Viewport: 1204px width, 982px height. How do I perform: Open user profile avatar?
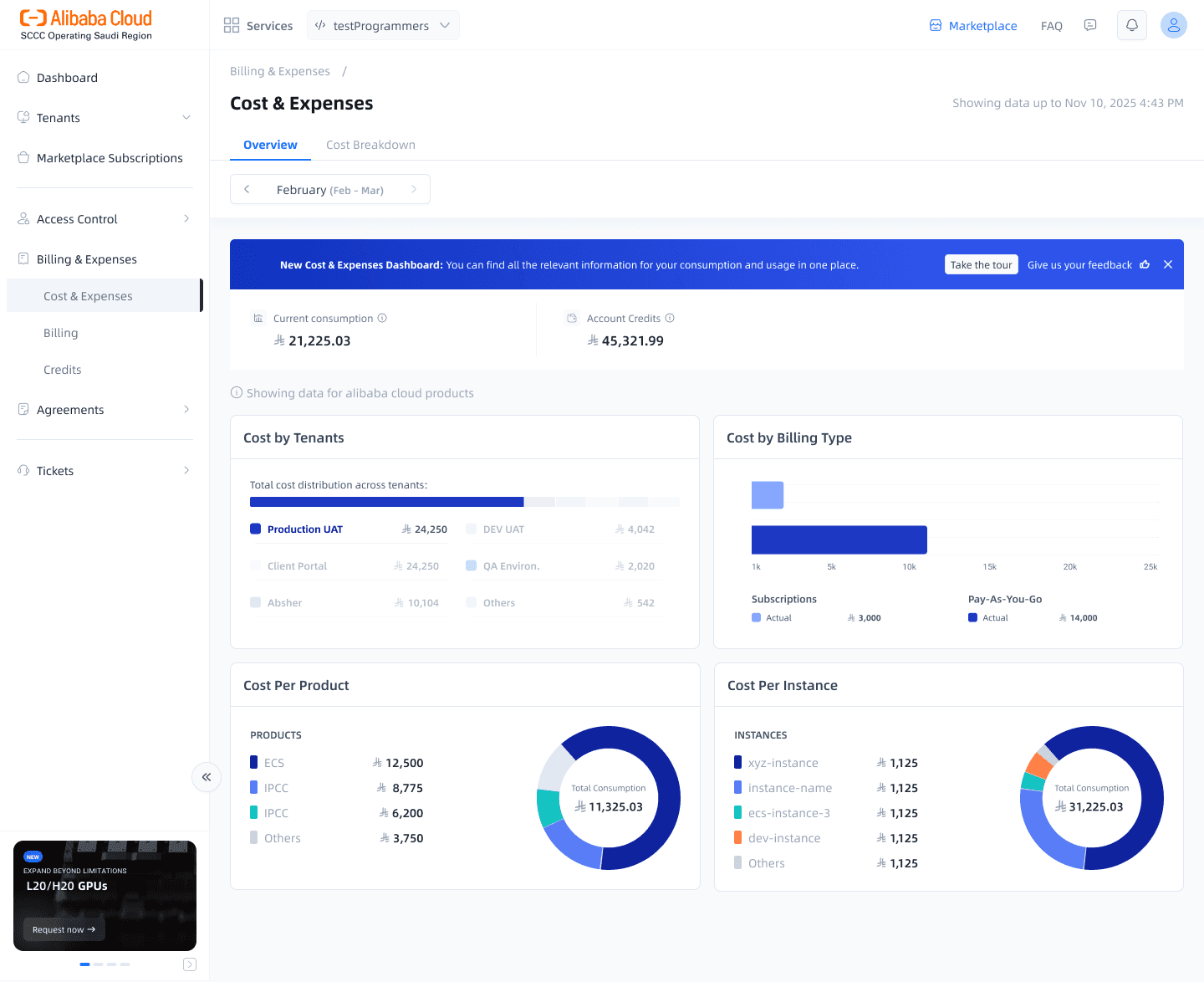(x=1174, y=25)
